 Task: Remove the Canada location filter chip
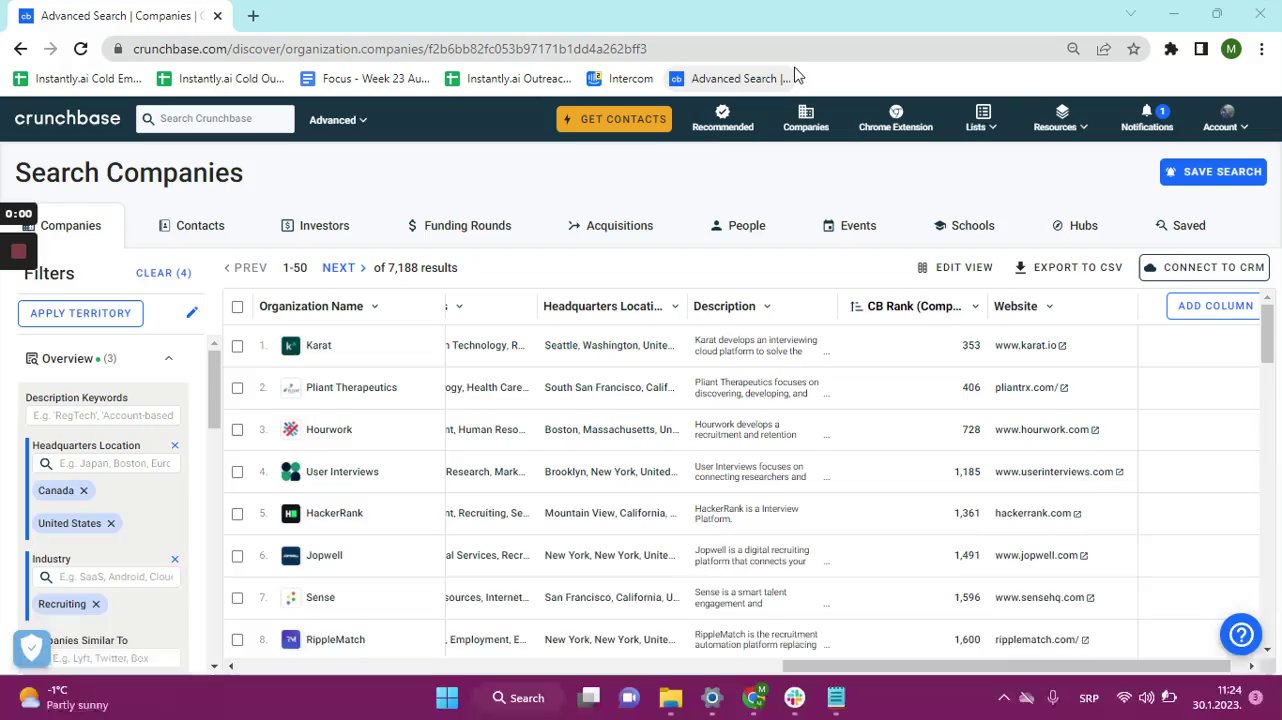click(84, 491)
